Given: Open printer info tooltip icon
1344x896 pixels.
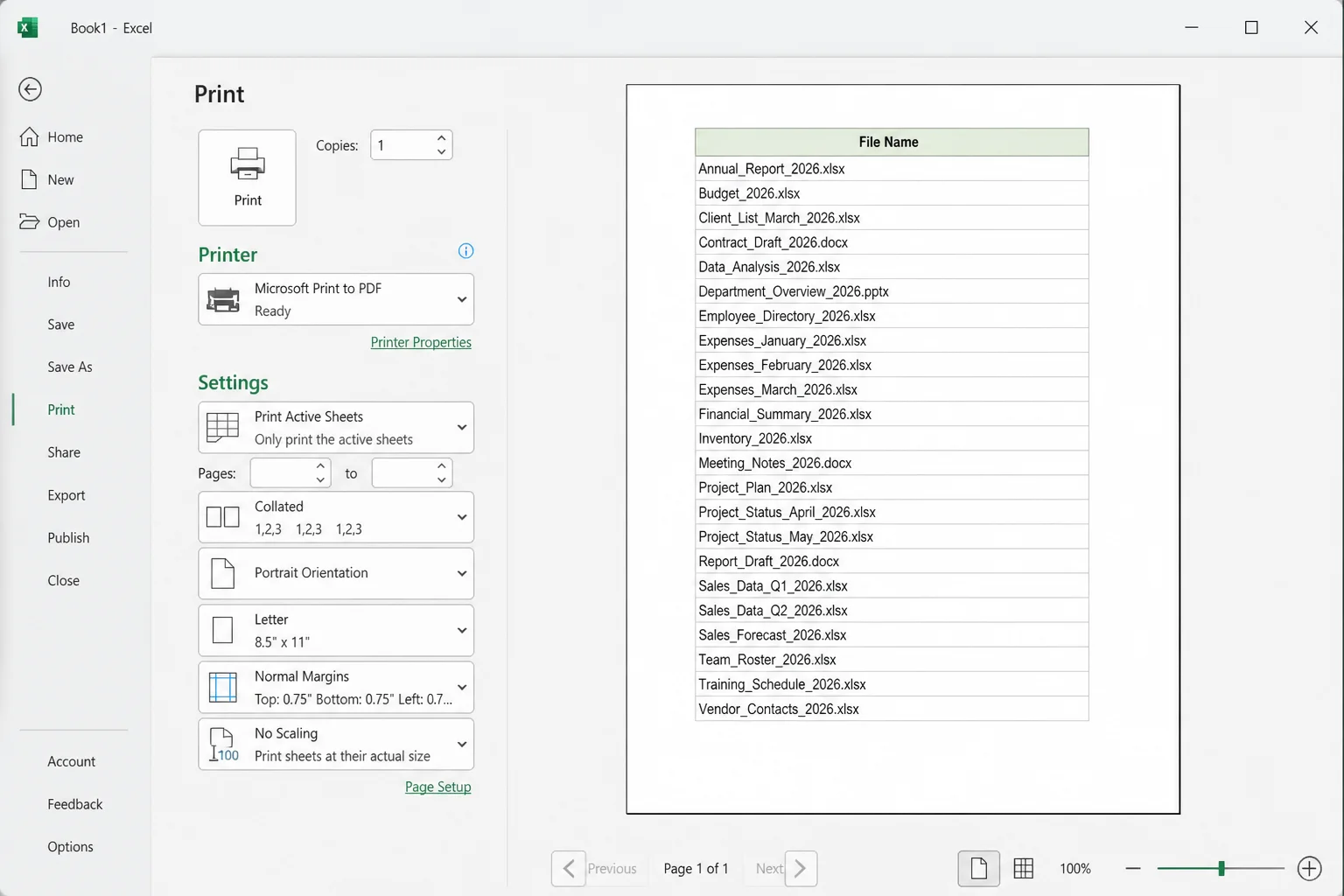Looking at the screenshot, I should [x=466, y=251].
